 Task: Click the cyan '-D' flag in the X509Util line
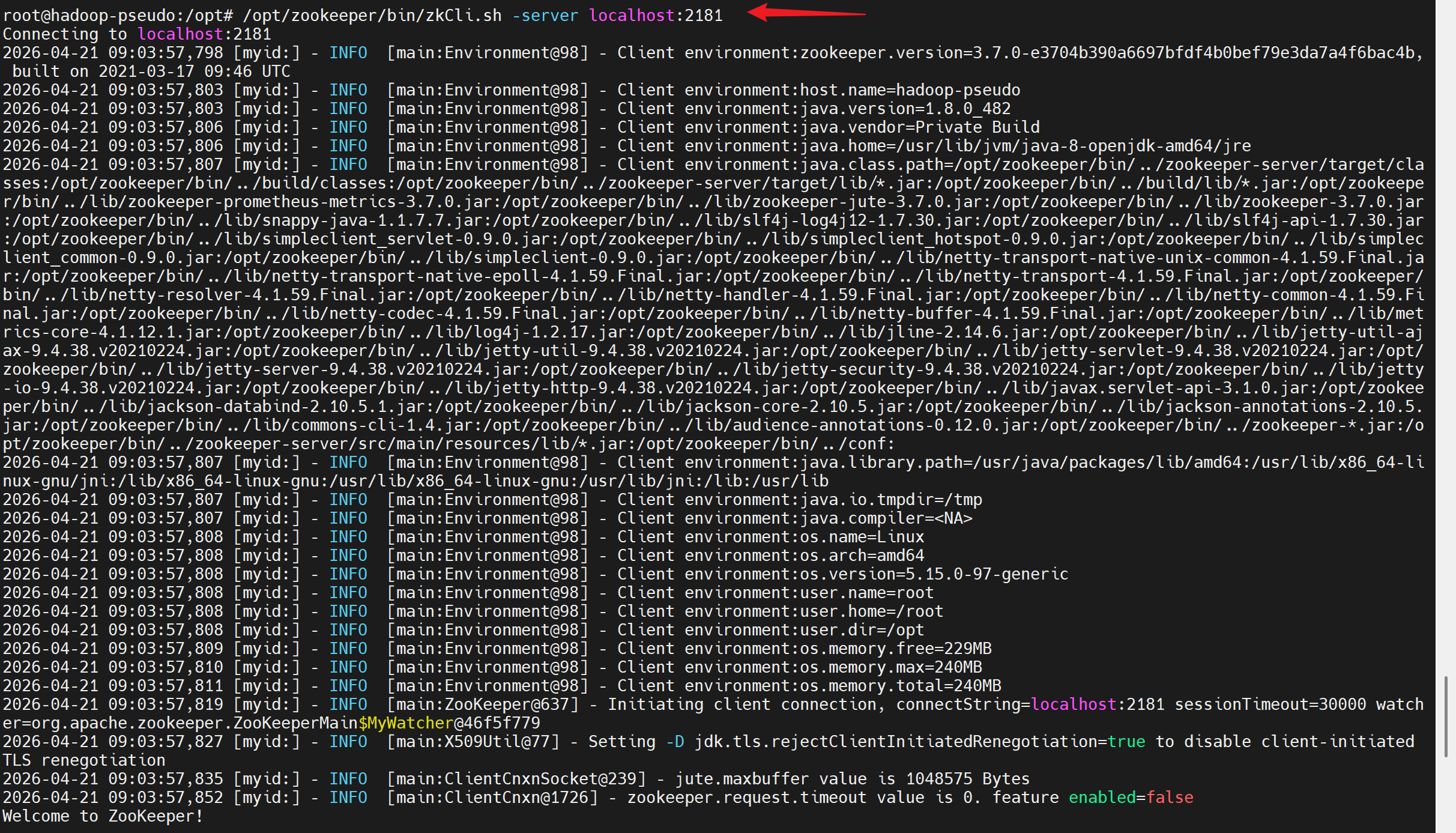(x=675, y=742)
